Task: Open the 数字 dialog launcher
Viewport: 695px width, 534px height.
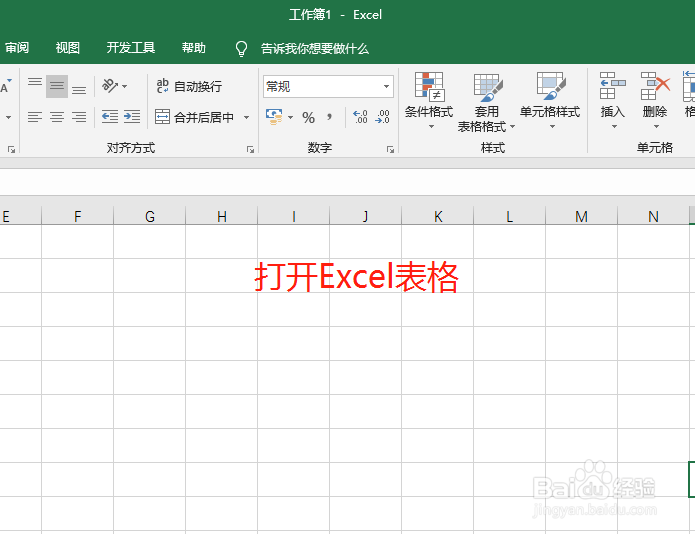Action: 390,150
